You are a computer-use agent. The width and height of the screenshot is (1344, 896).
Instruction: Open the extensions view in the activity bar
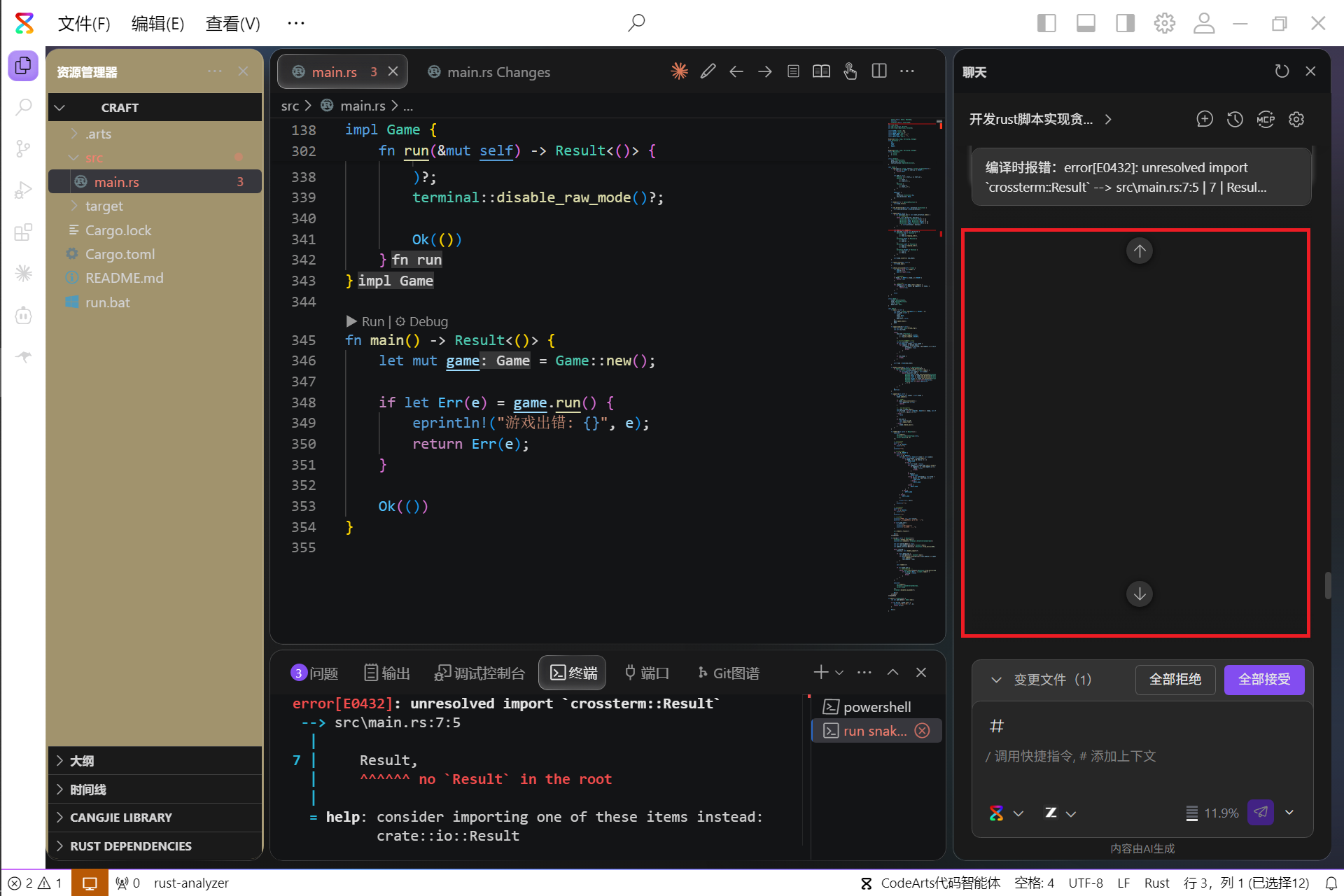23,232
